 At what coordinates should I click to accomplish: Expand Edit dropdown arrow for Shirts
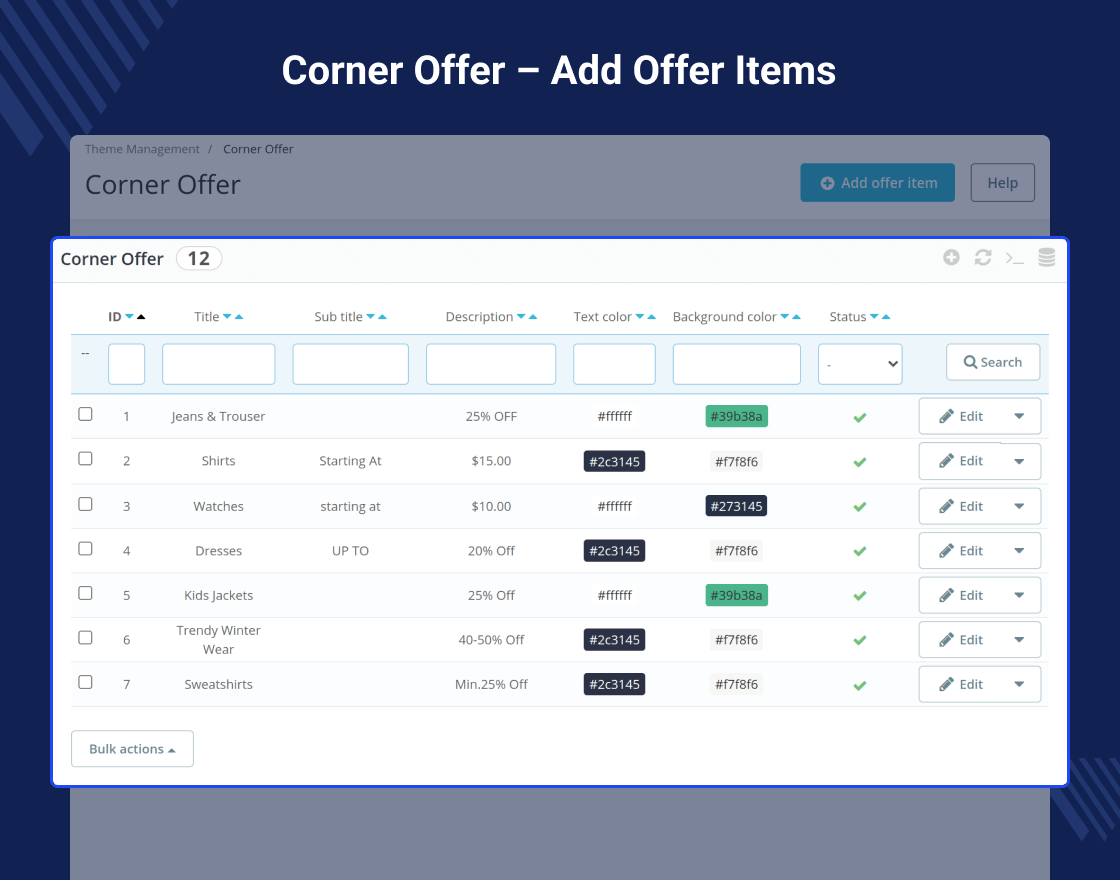pyautogui.click(x=1019, y=461)
